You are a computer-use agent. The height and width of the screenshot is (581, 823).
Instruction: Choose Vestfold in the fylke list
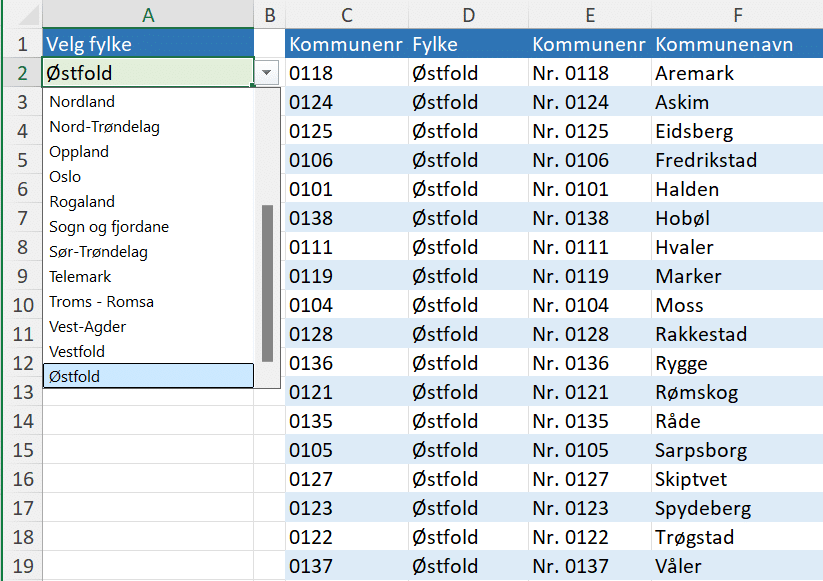[x=77, y=352]
